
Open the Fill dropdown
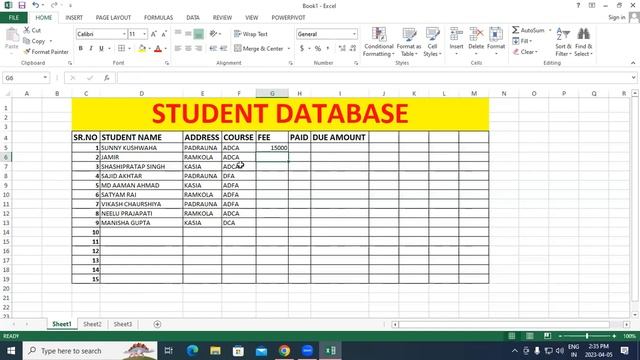[x=522, y=41]
